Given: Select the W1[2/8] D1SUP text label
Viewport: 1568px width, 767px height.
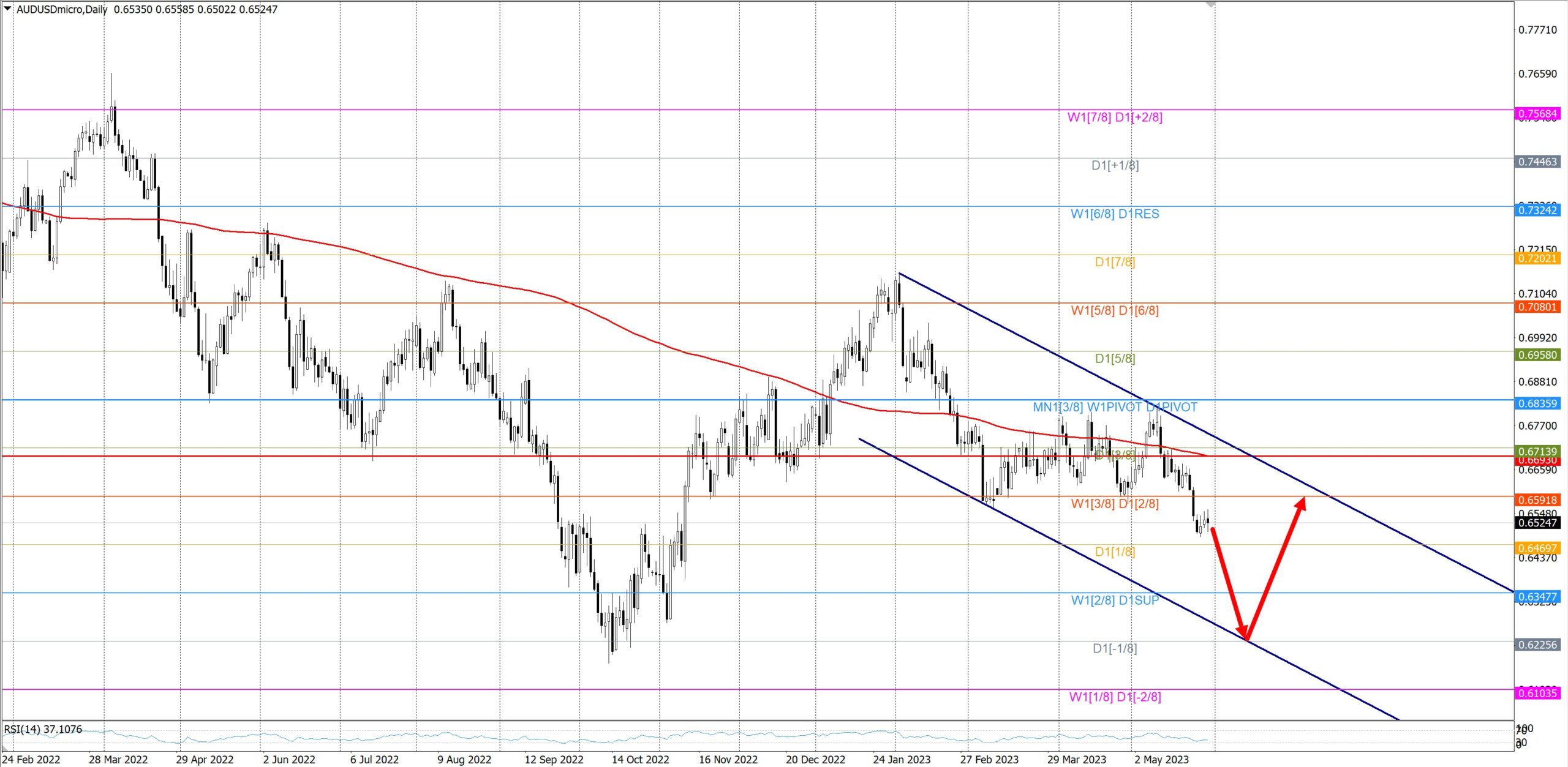Looking at the screenshot, I should pos(1114,601).
